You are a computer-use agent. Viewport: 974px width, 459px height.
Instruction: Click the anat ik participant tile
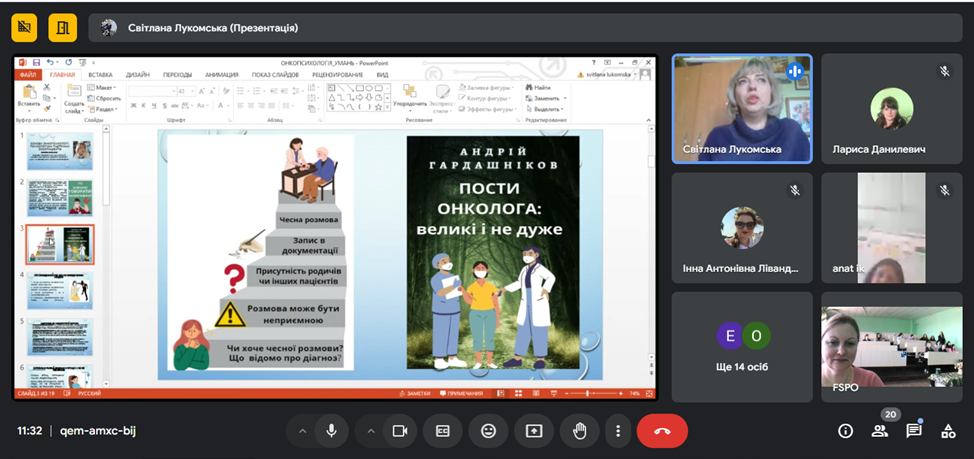pos(891,228)
